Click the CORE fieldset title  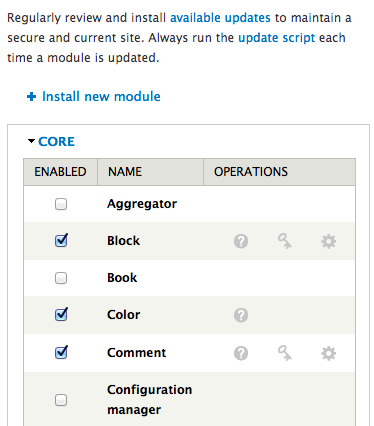pos(56,142)
